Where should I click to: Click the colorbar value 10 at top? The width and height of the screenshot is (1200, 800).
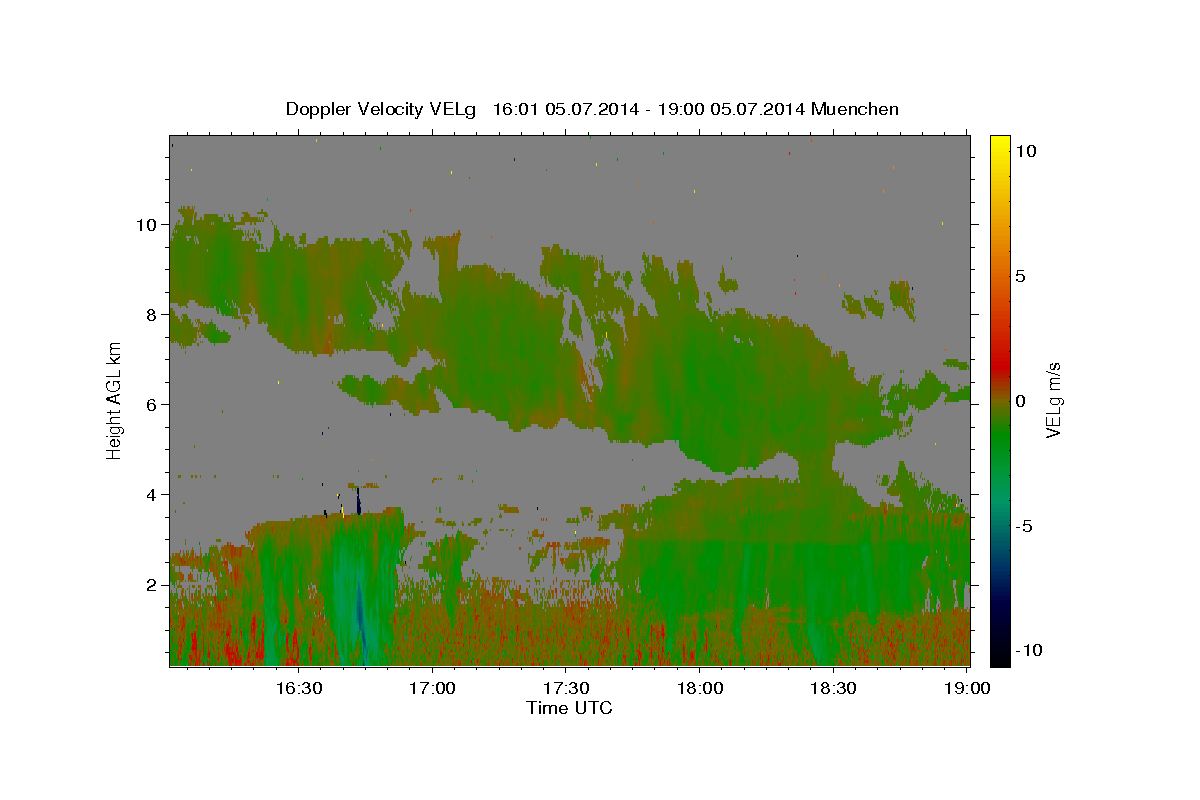coord(1026,151)
